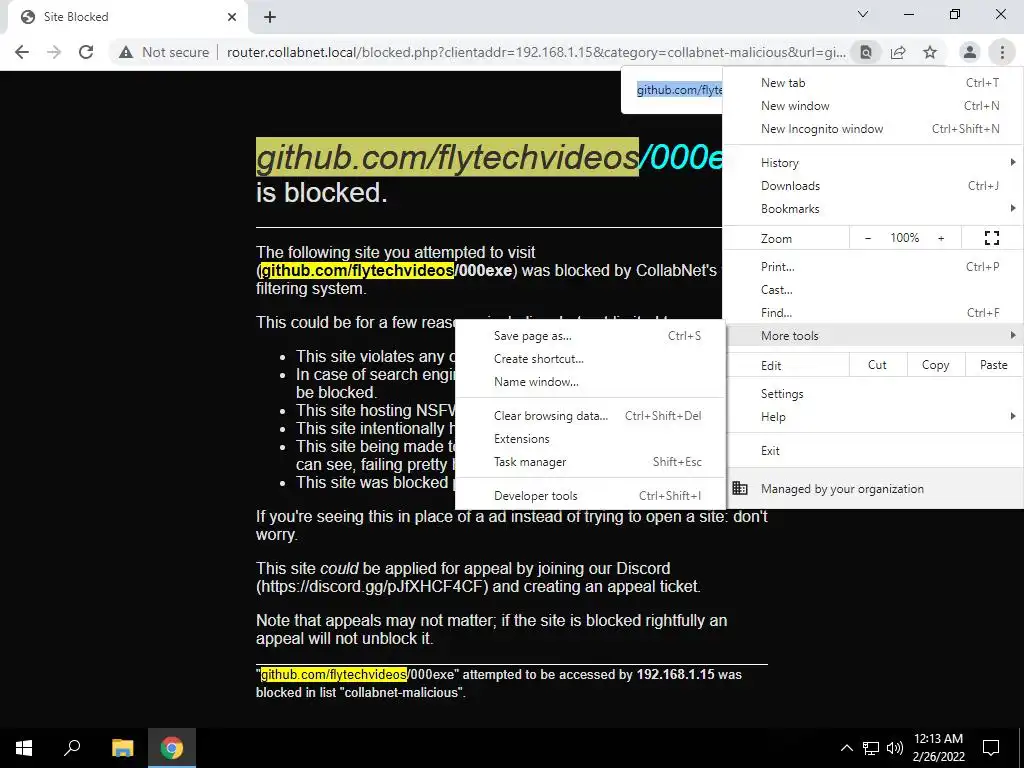The width and height of the screenshot is (1024, 768).
Task: Open tab search chevron
Action: (863, 14)
